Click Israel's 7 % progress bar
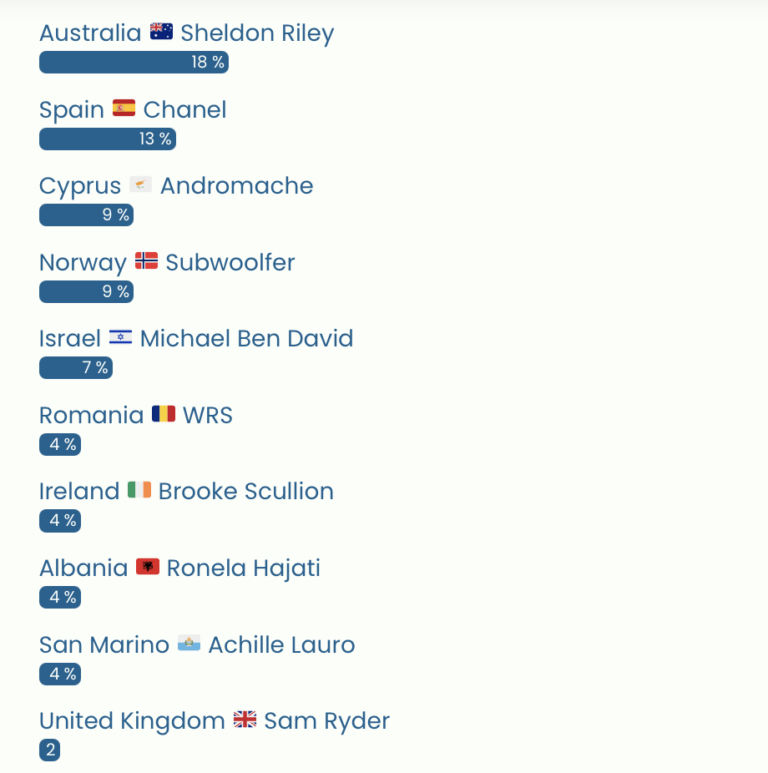This screenshot has width=768, height=773. [x=75, y=368]
